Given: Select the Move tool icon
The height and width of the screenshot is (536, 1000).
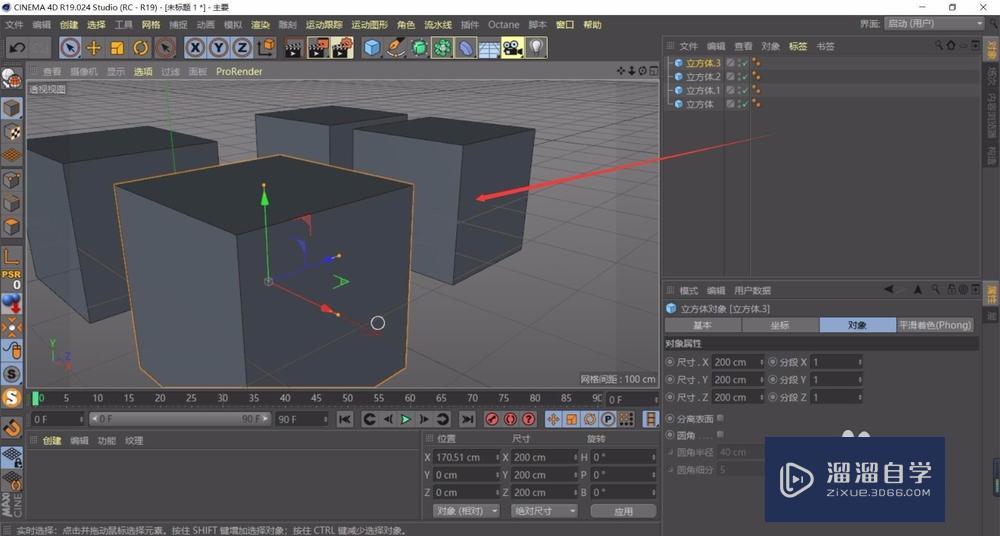Looking at the screenshot, I should click(94, 48).
